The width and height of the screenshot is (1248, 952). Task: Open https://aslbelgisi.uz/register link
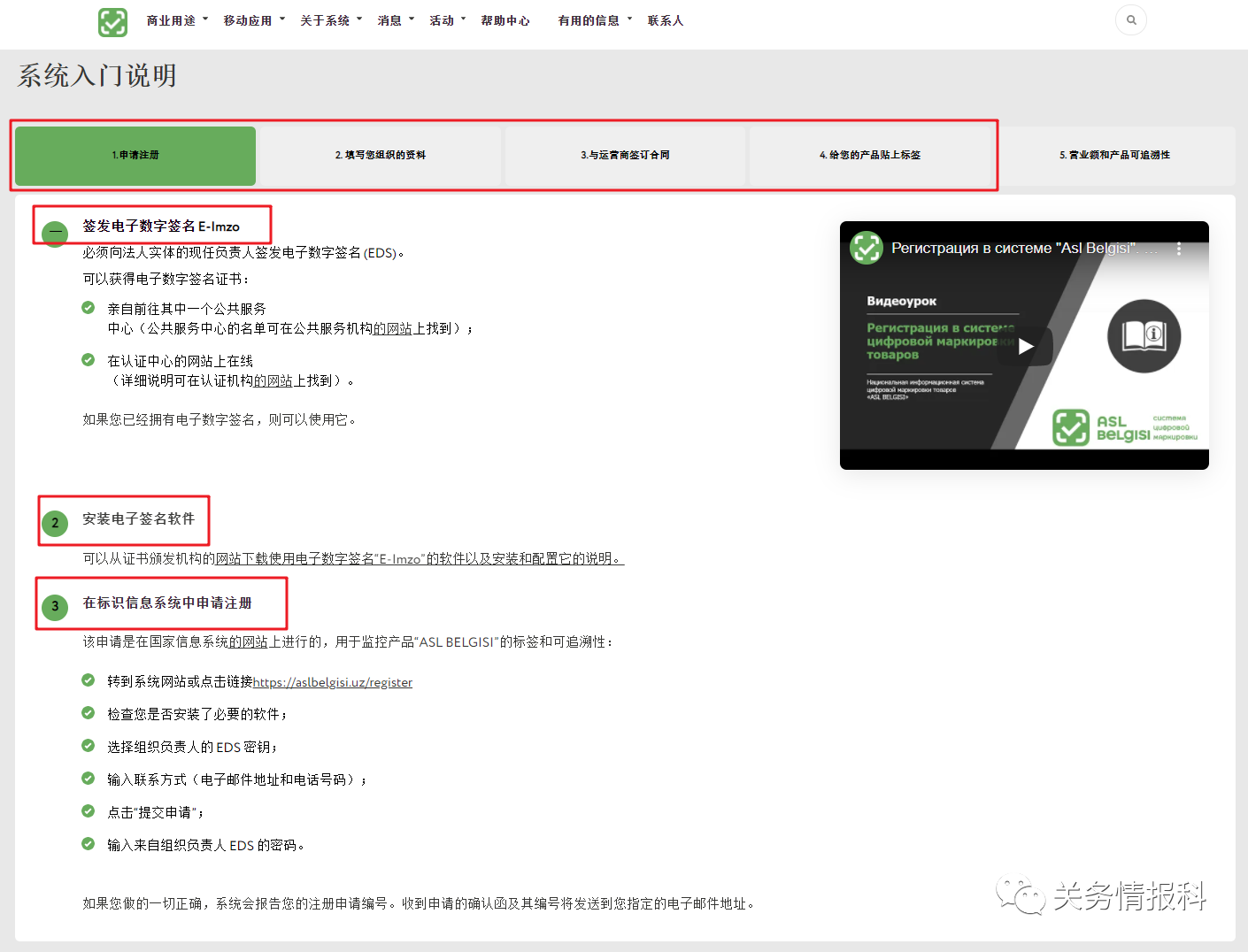point(333,683)
